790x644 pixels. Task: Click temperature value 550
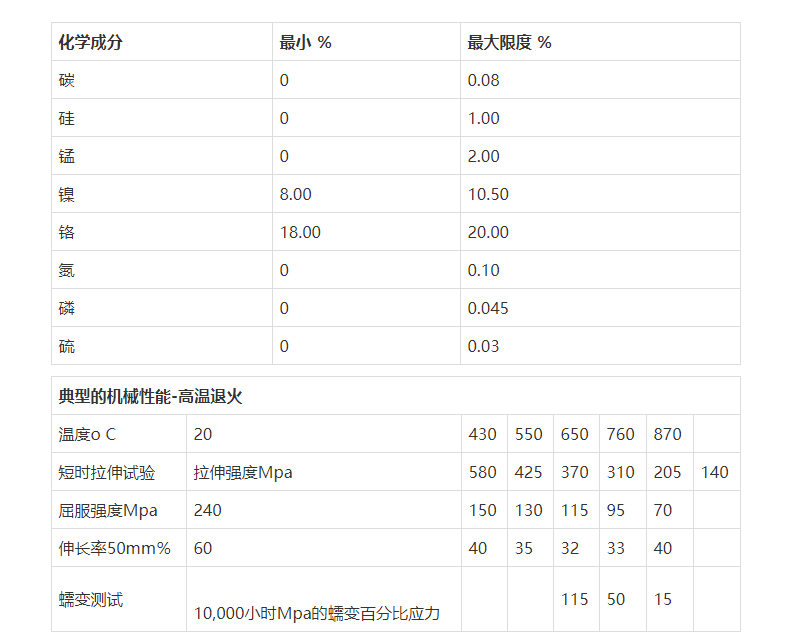click(x=529, y=434)
